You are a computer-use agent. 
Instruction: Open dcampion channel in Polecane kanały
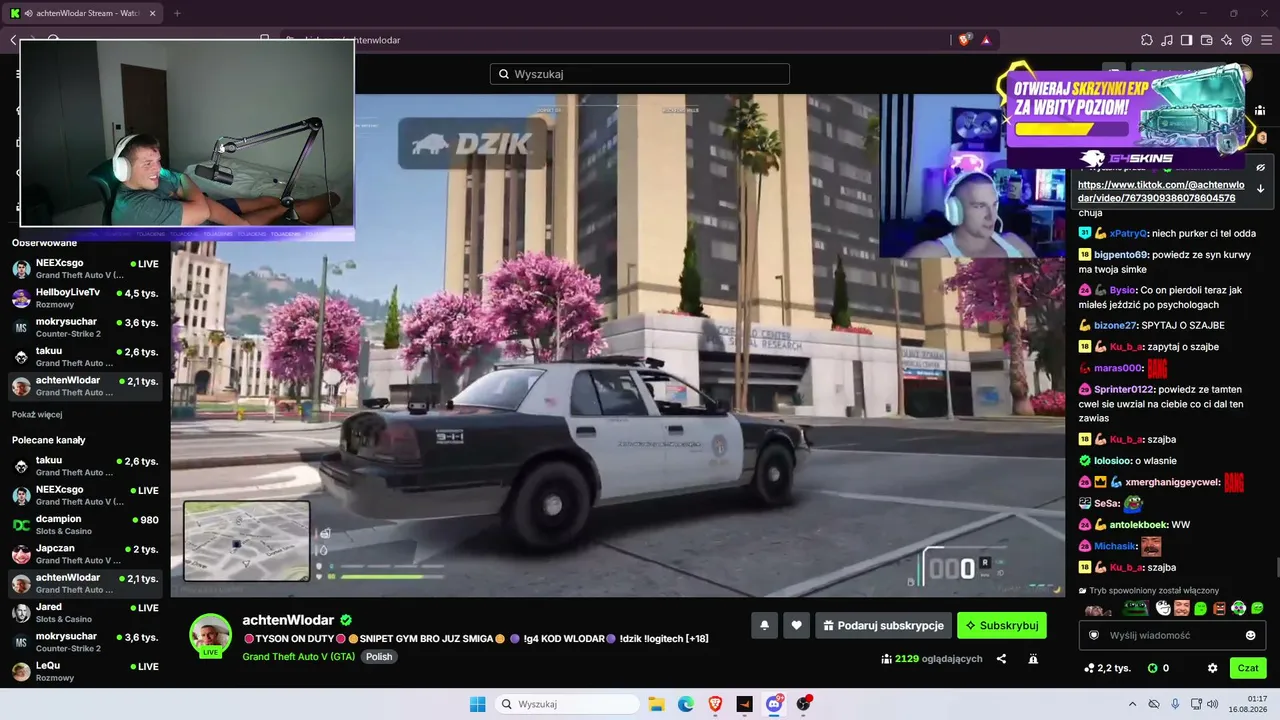86,525
